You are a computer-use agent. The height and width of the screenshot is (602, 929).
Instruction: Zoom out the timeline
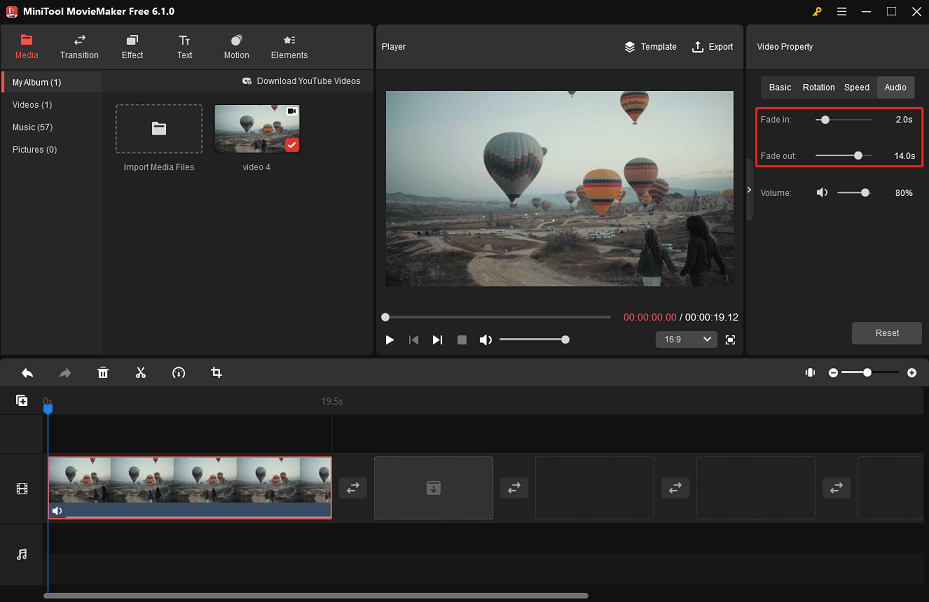click(x=833, y=373)
